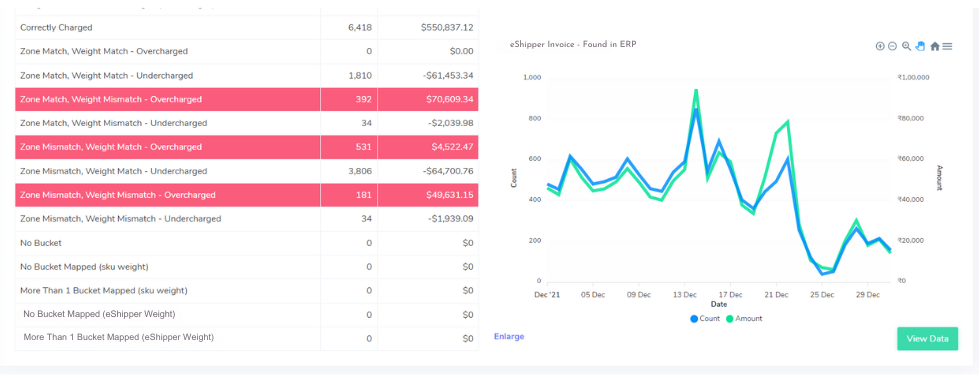The height and width of the screenshot is (380, 979).
Task: Select Zone Match, Weight Mismatch - Overcharged row
Action: pos(247,99)
